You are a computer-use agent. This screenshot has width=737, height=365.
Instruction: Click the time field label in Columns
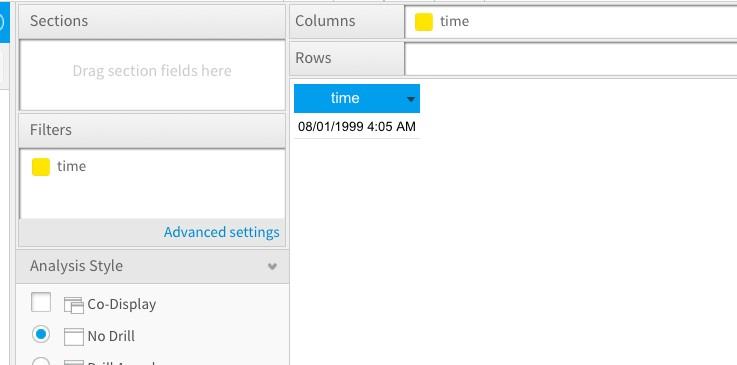455,21
